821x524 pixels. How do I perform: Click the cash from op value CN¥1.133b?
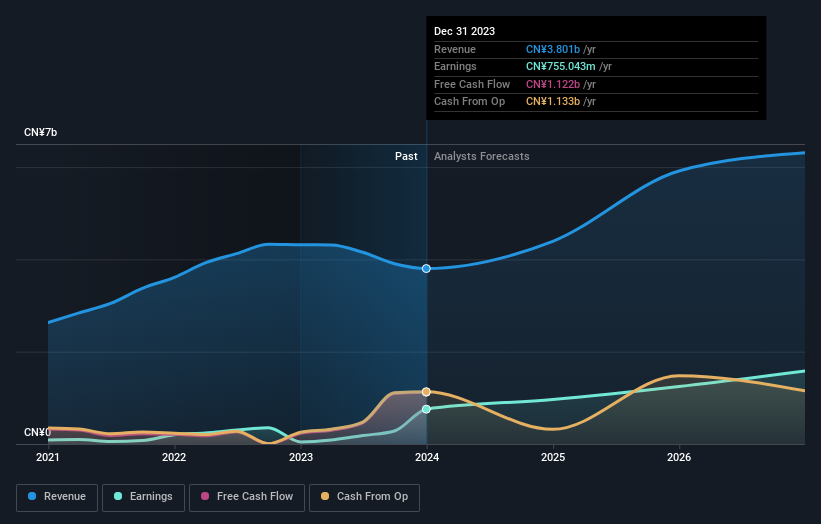coord(553,102)
